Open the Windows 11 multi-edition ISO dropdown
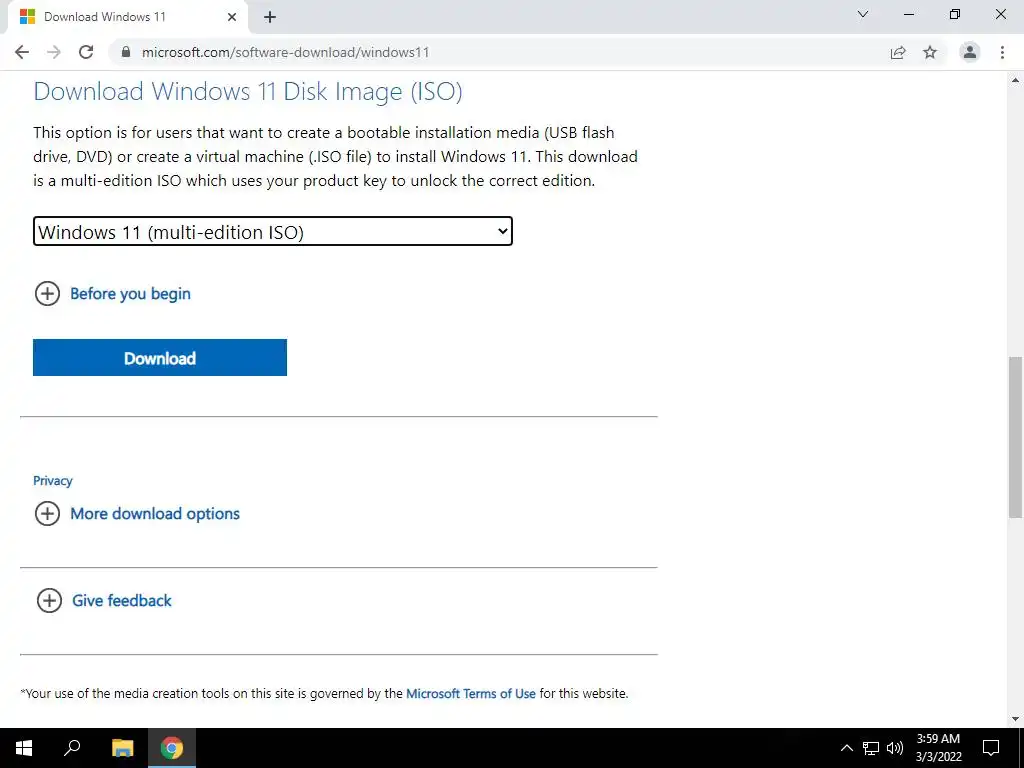The image size is (1024, 768). (273, 232)
